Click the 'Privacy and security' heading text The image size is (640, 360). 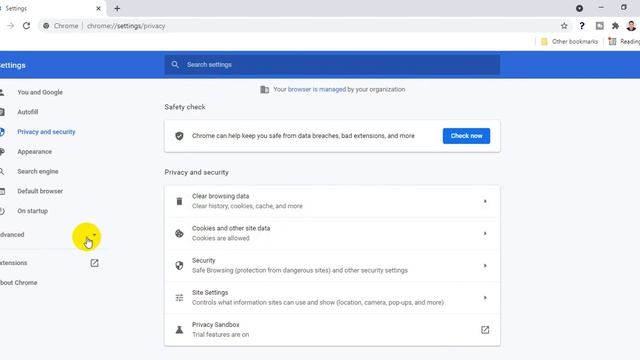[x=196, y=172]
